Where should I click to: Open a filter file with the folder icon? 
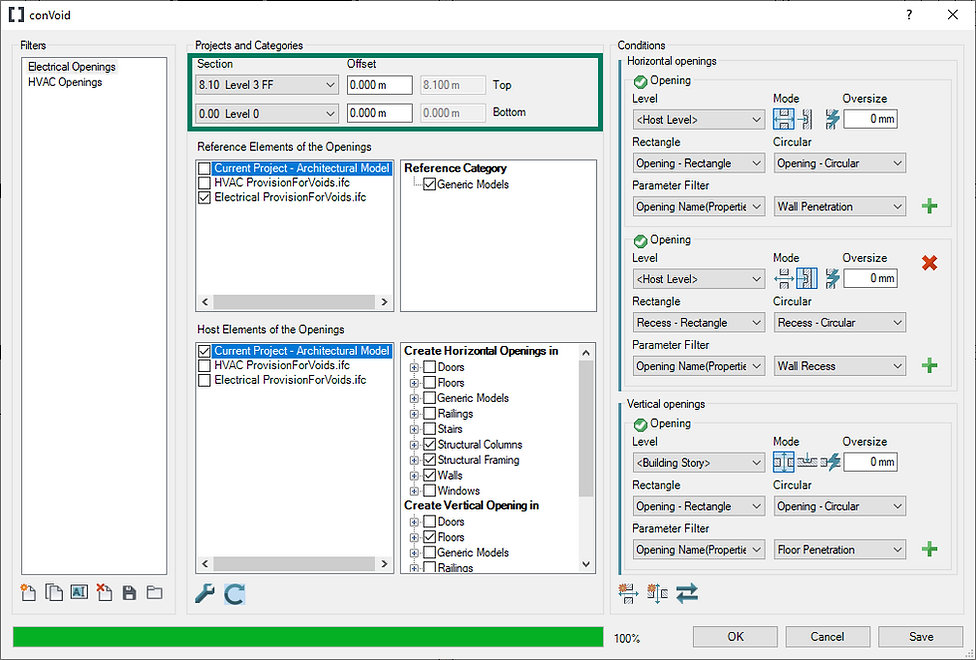[154, 592]
